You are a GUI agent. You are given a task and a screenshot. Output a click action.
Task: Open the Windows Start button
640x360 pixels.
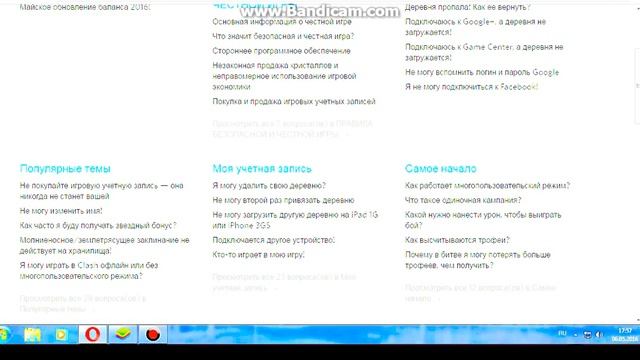pyautogui.click(x=5, y=334)
